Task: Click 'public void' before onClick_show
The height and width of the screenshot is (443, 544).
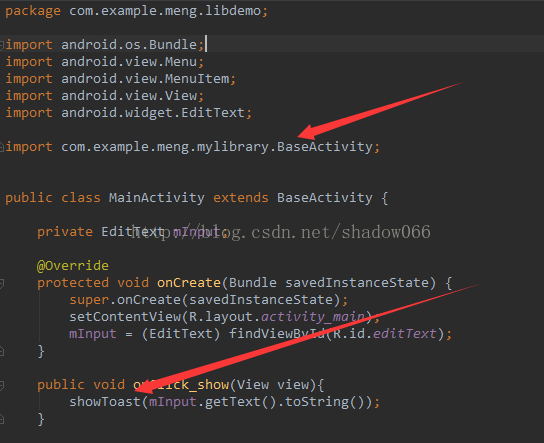Action: pyautogui.click(x=81, y=385)
